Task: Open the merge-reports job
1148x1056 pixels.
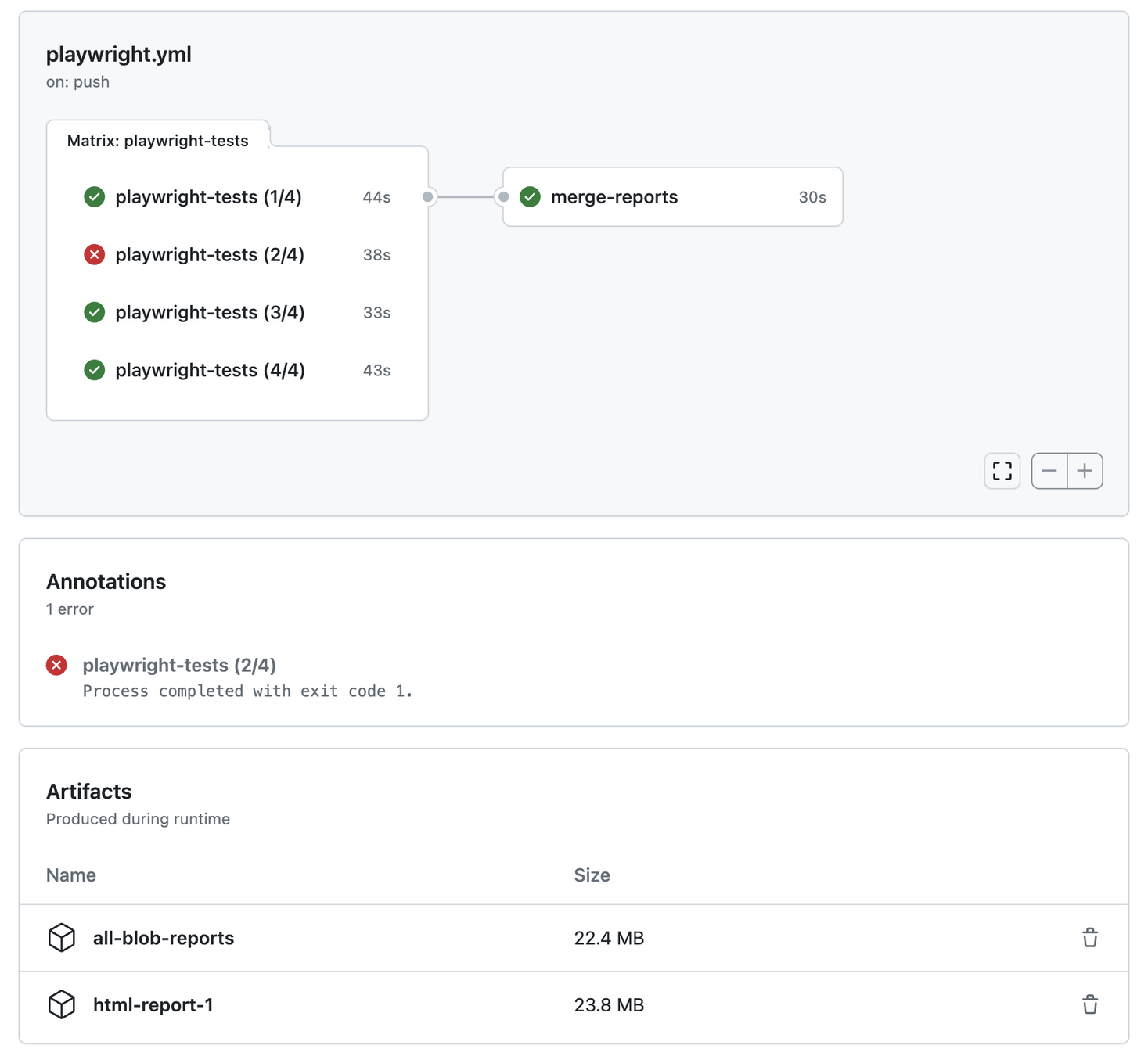Action: point(673,197)
